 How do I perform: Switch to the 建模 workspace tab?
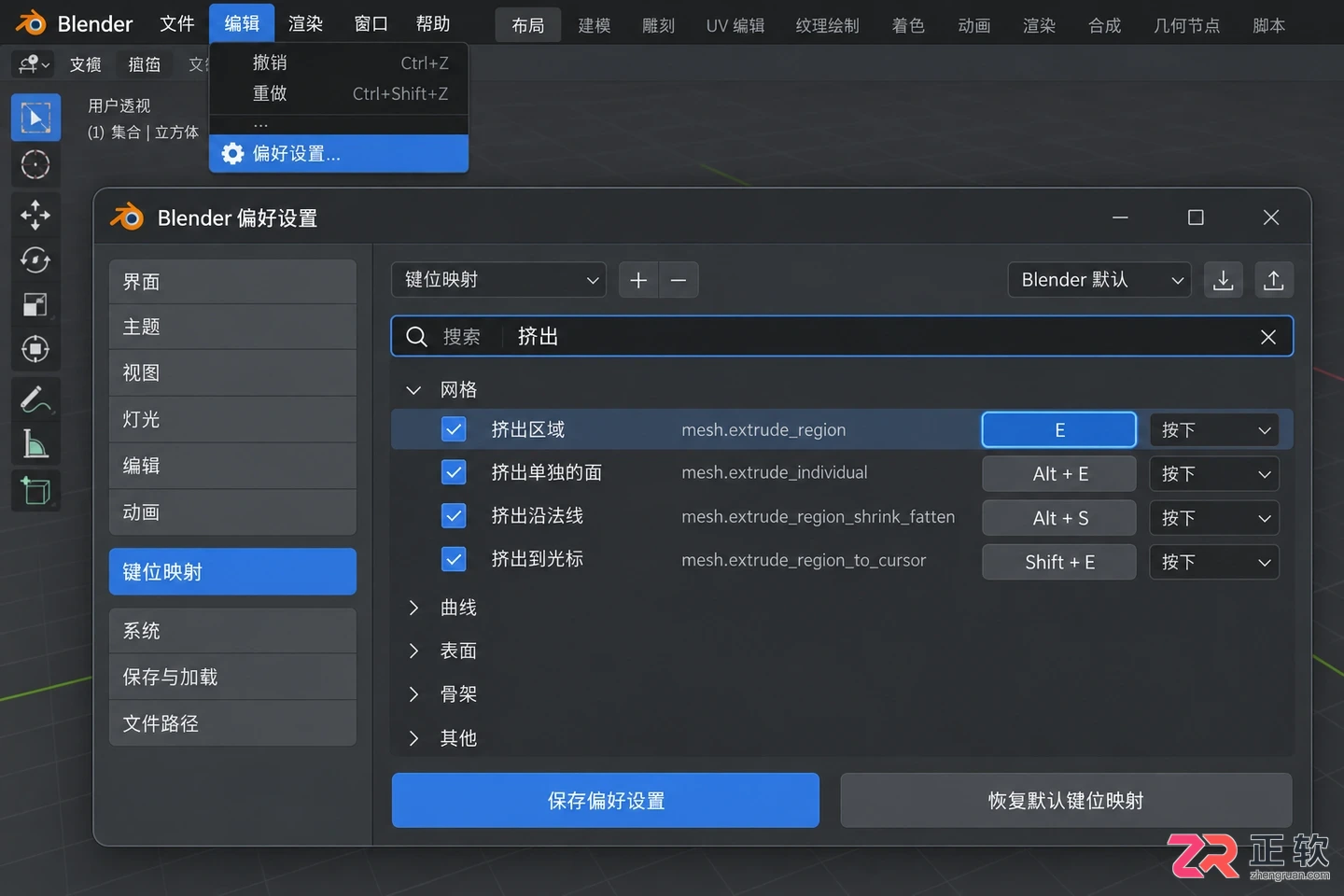(x=595, y=25)
